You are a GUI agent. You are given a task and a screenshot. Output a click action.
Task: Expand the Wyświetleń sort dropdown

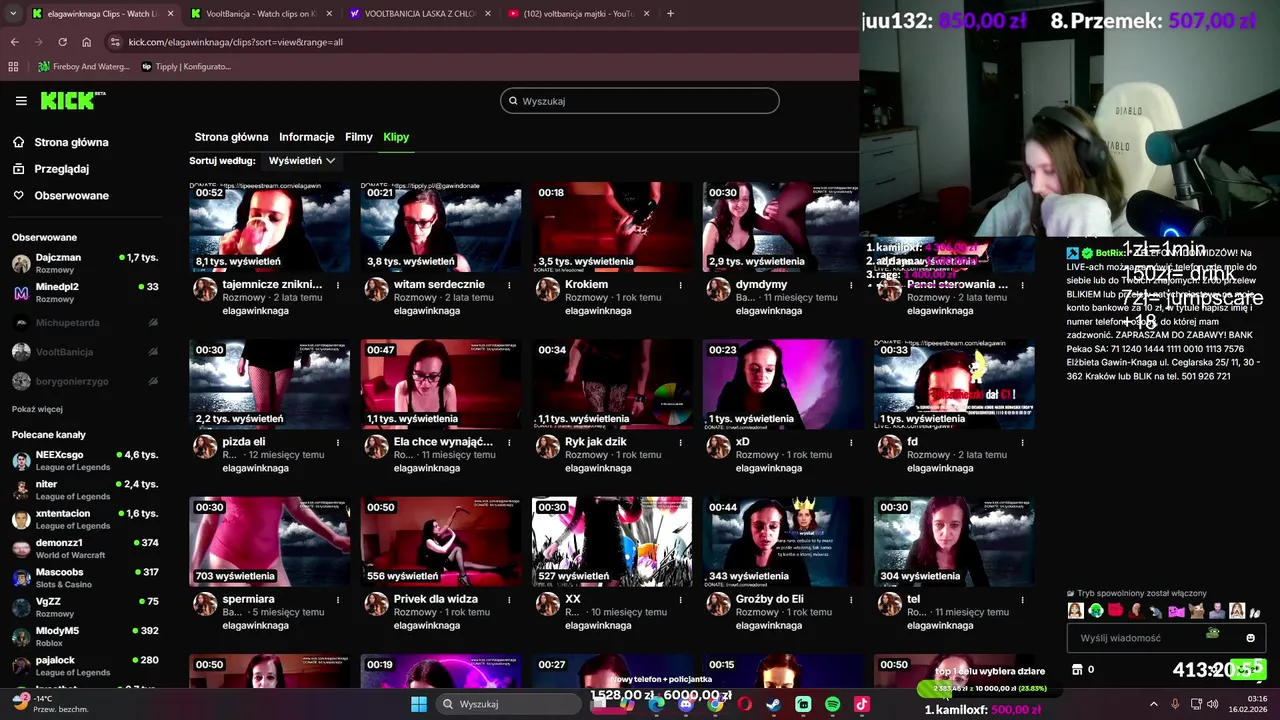(302, 161)
